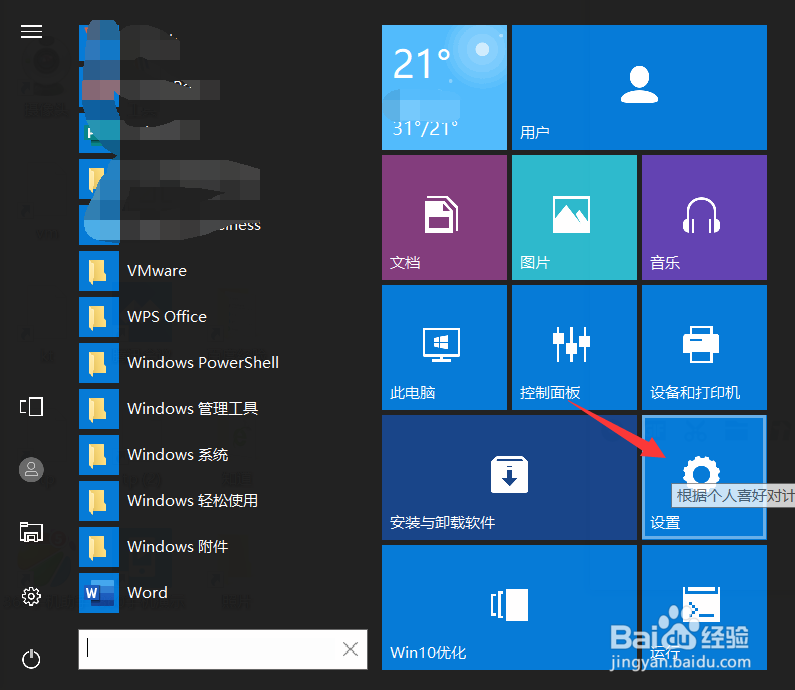795x690 pixels.
Task: Click the power button in the sidebar
Action: 31,659
